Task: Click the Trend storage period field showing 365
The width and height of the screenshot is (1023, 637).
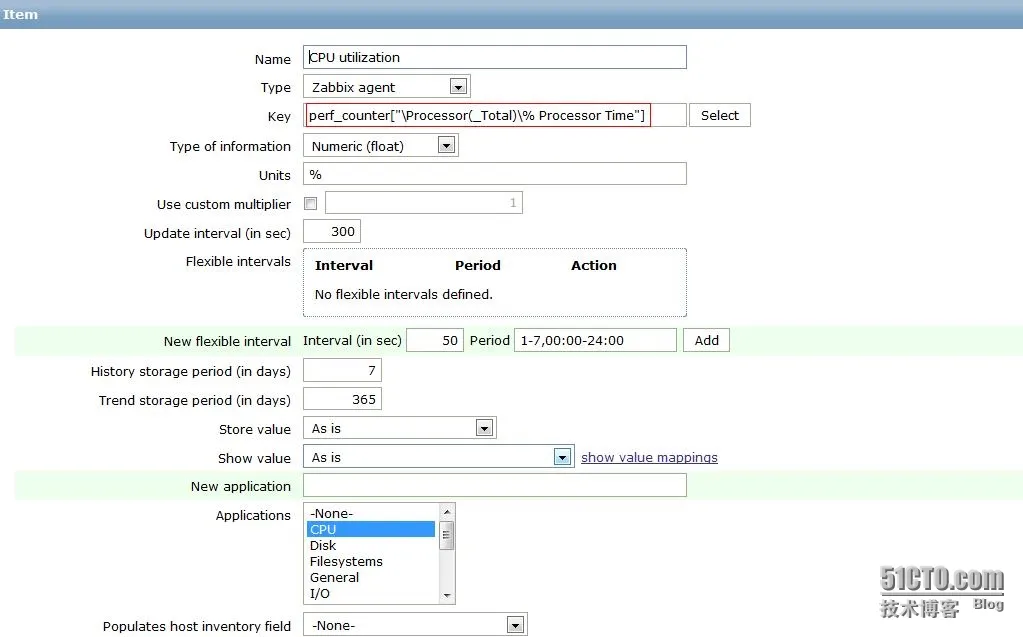Action: [343, 399]
